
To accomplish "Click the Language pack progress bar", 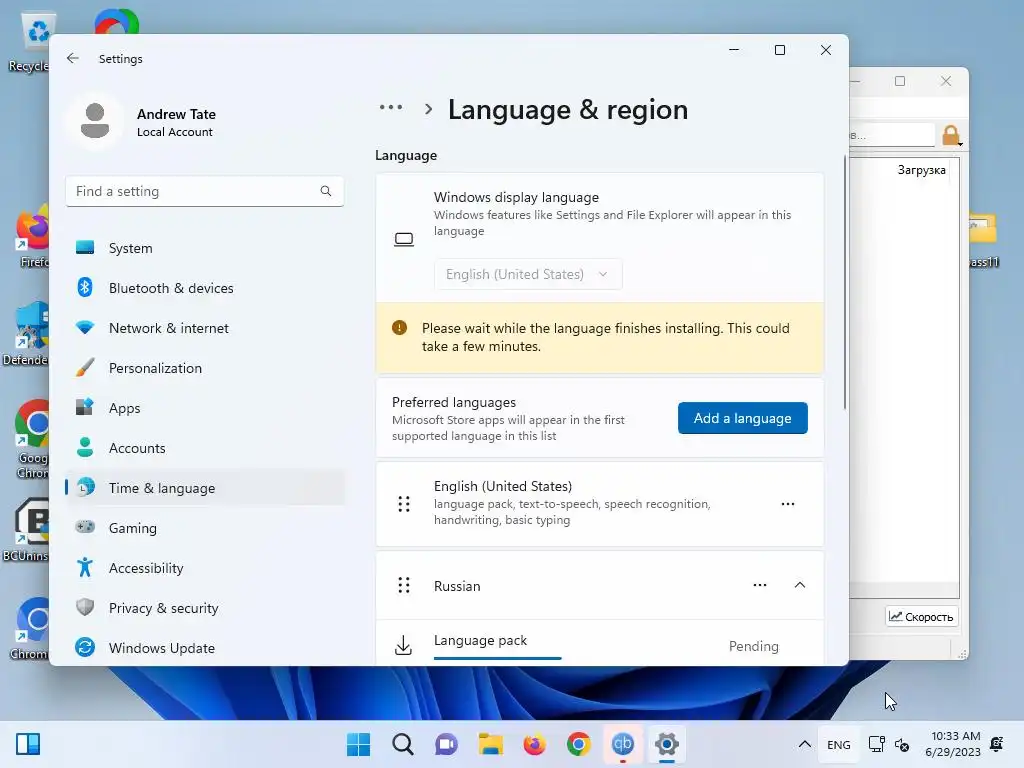I will (498, 658).
